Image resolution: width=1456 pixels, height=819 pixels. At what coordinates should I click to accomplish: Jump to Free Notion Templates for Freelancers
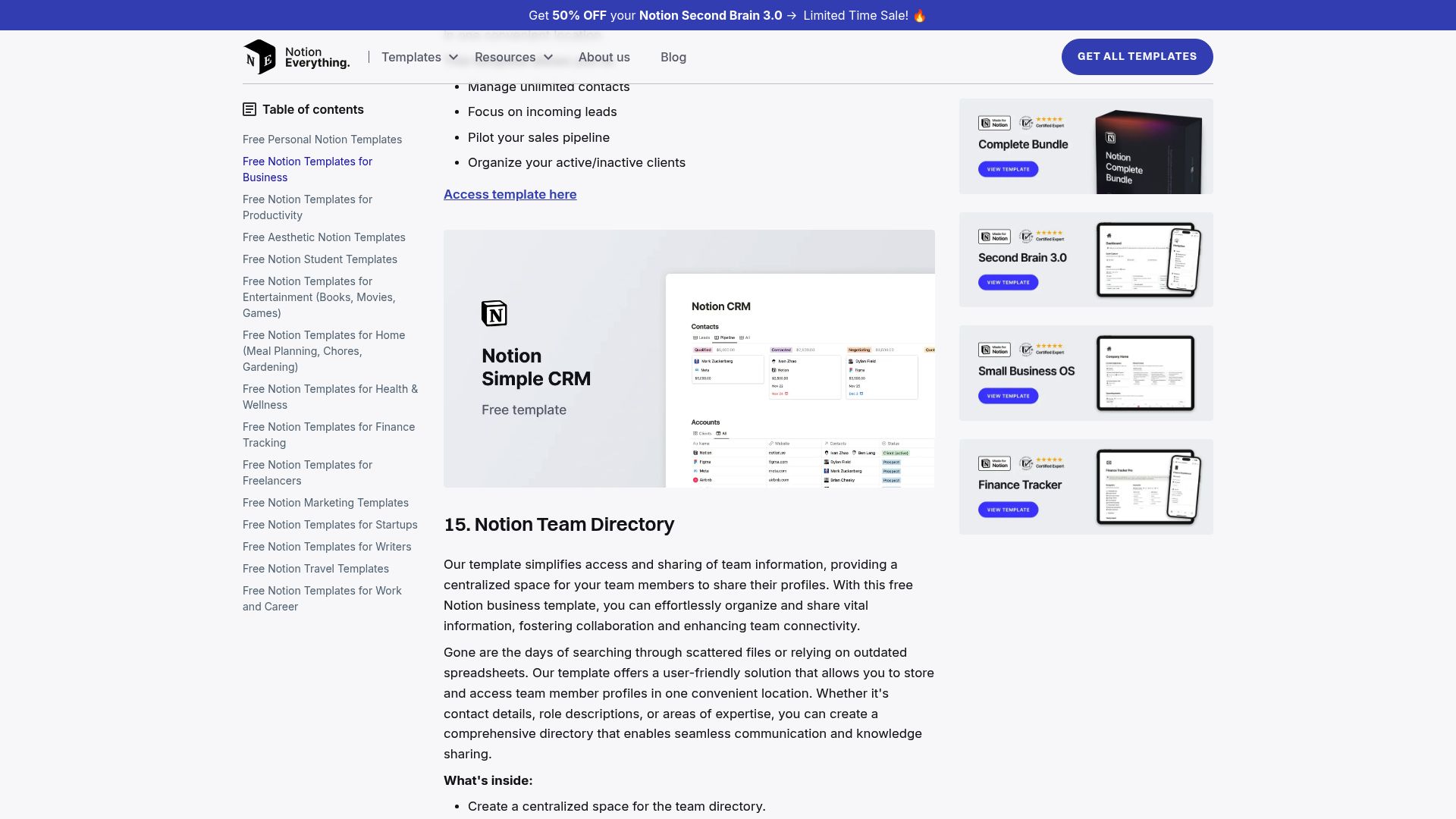pyautogui.click(x=307, y=472)
